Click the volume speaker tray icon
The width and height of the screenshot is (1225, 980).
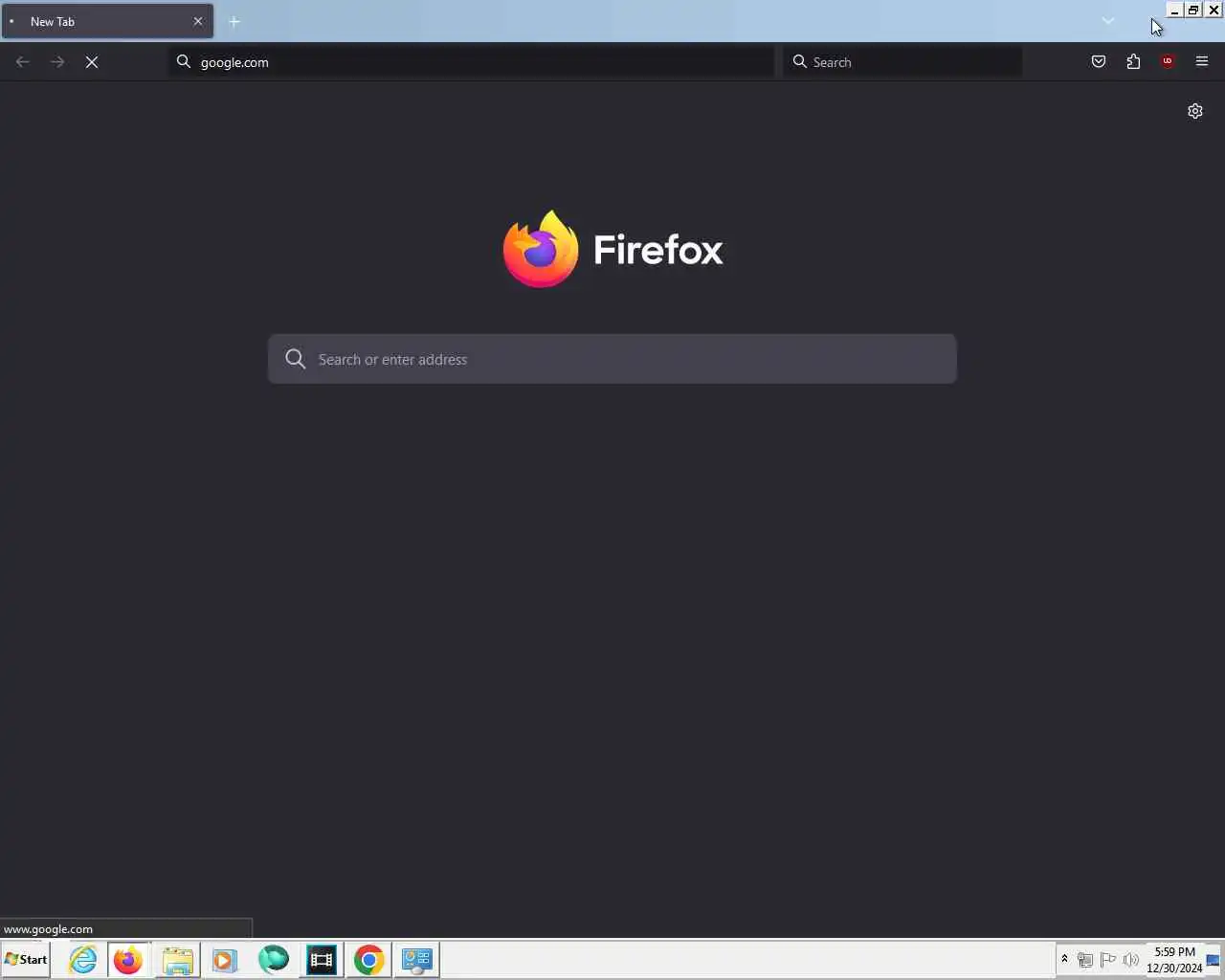(x=1131, y=960)
